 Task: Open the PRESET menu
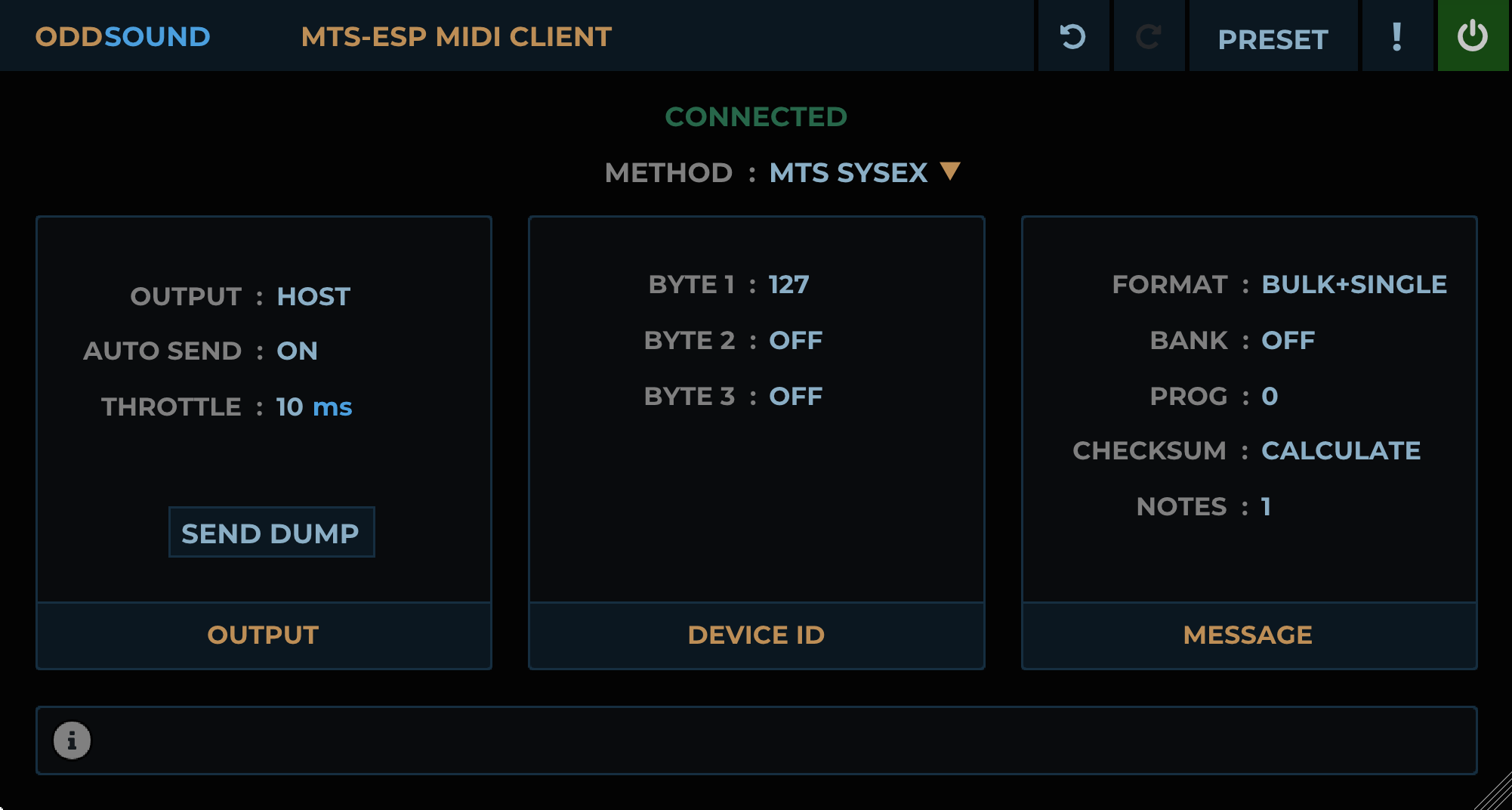click(x=1273, y=39)
